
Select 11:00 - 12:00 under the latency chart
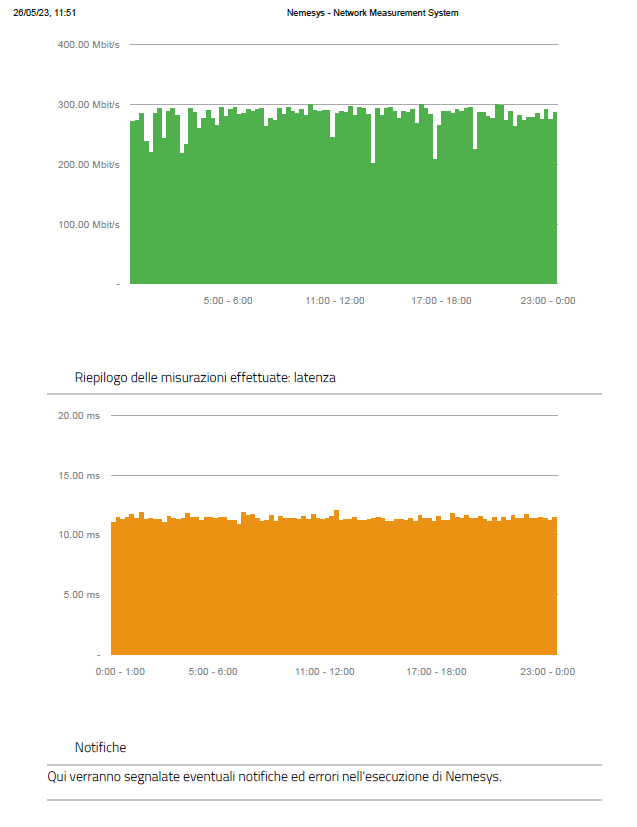pyautogui.click(x=325, y=672)
